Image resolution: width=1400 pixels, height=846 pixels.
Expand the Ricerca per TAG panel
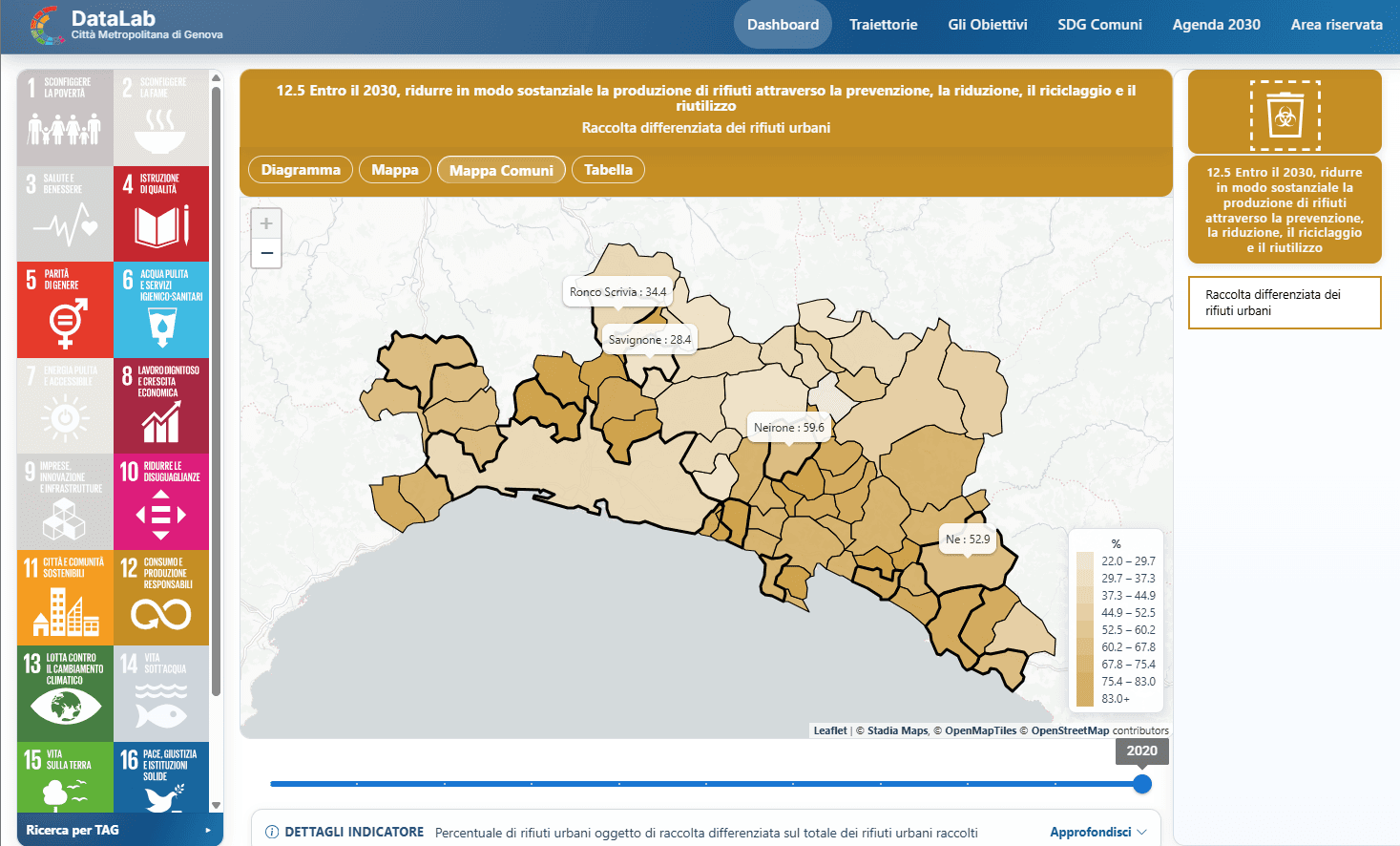point(120,830)
